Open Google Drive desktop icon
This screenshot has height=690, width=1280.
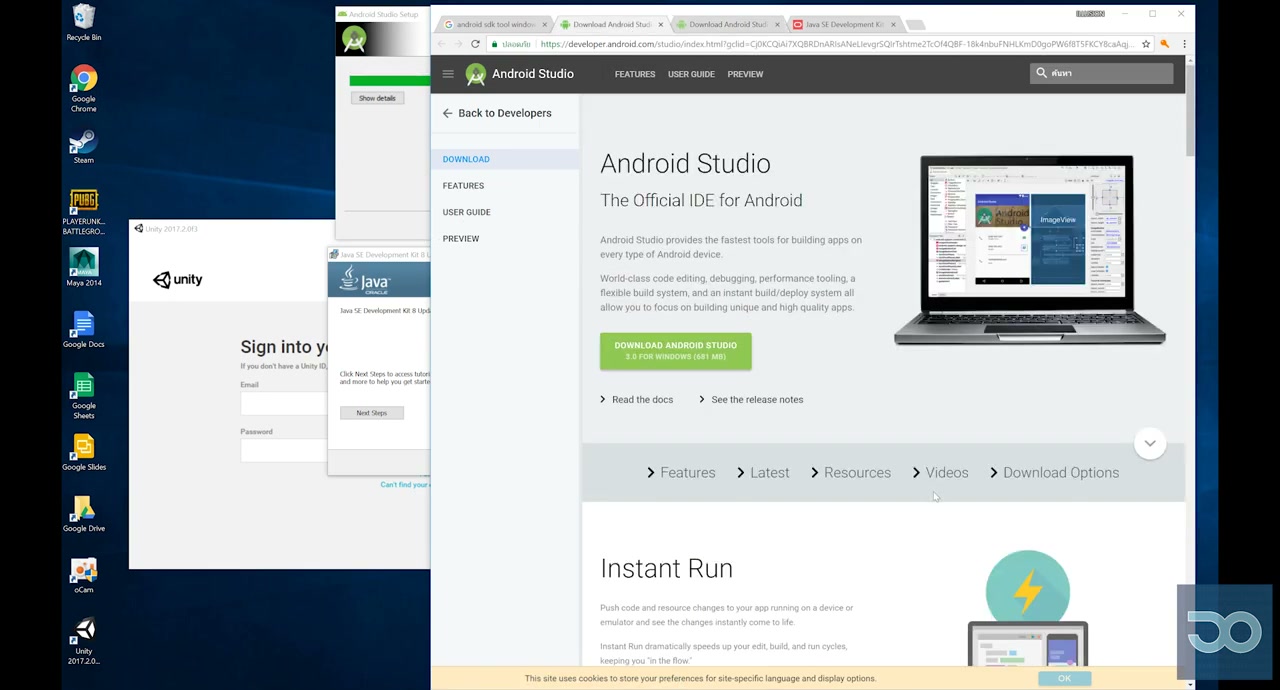tap(83, 514)
